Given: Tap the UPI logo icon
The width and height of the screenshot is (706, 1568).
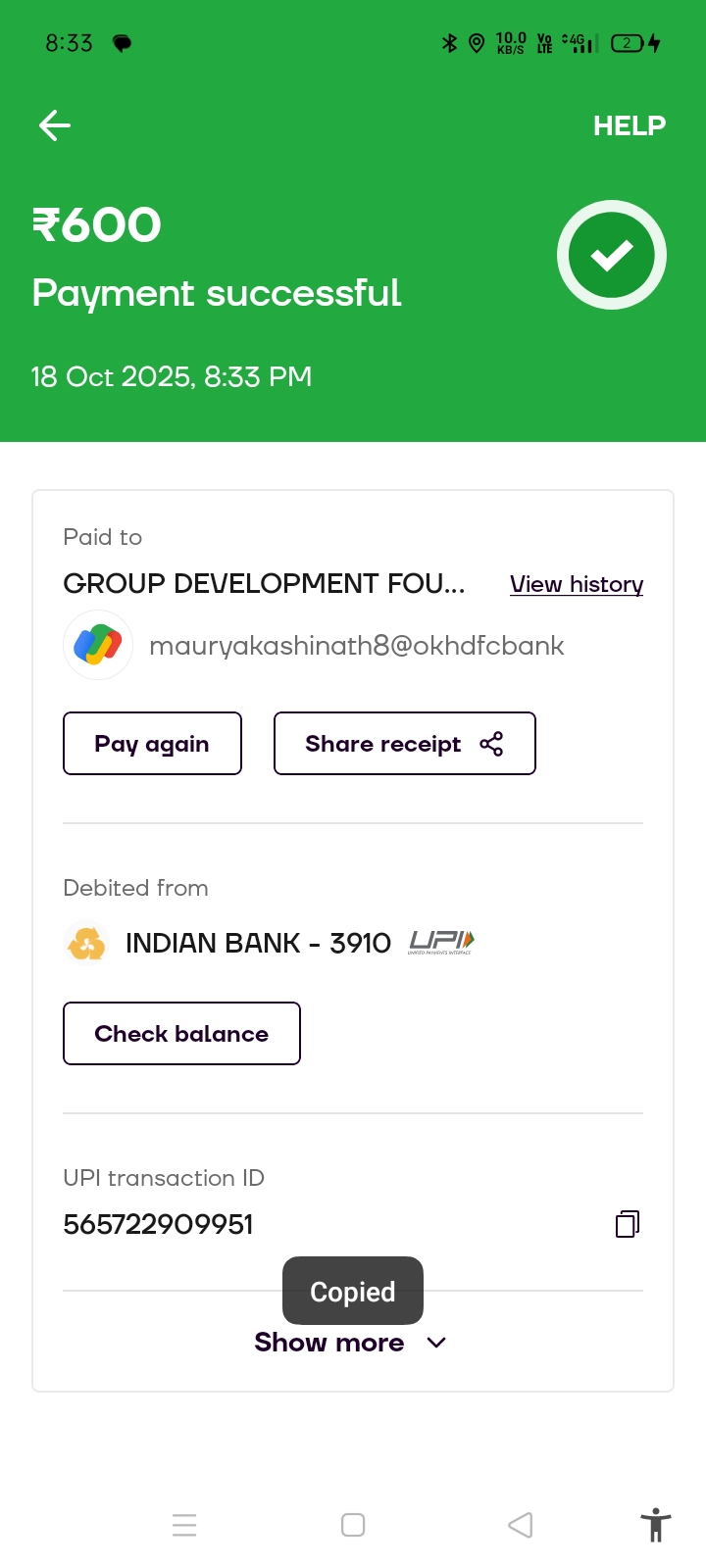Looking at the screenshot, I should 440,942.
